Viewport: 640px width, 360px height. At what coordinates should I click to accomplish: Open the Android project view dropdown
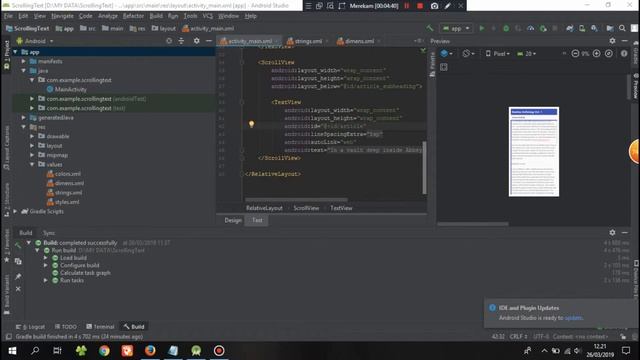[35, 41]
